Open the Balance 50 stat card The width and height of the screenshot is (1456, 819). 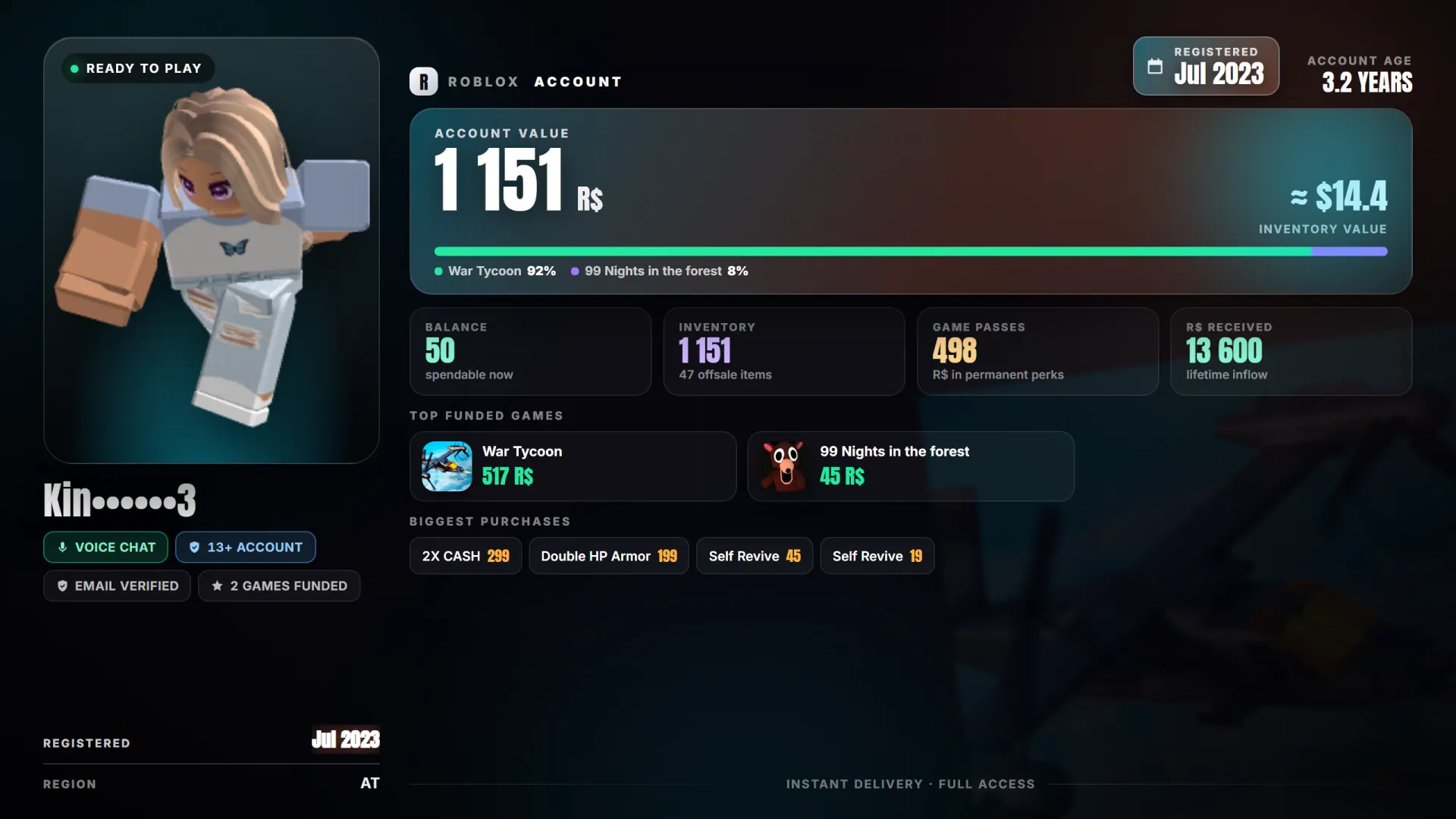coord(531,351)
